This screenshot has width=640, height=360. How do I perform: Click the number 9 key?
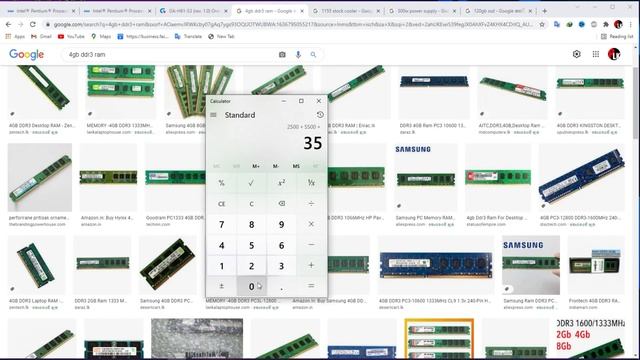[281, 224]
